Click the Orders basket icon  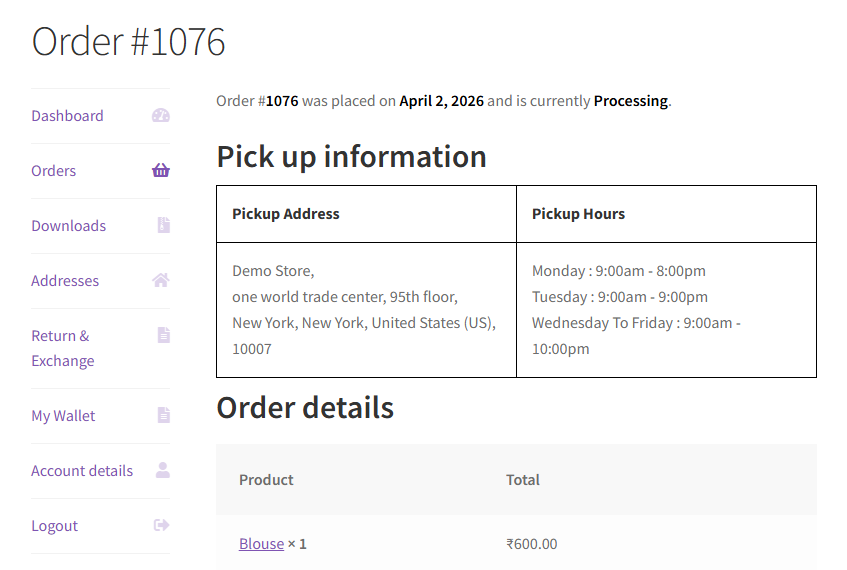[x=161, y=171]
